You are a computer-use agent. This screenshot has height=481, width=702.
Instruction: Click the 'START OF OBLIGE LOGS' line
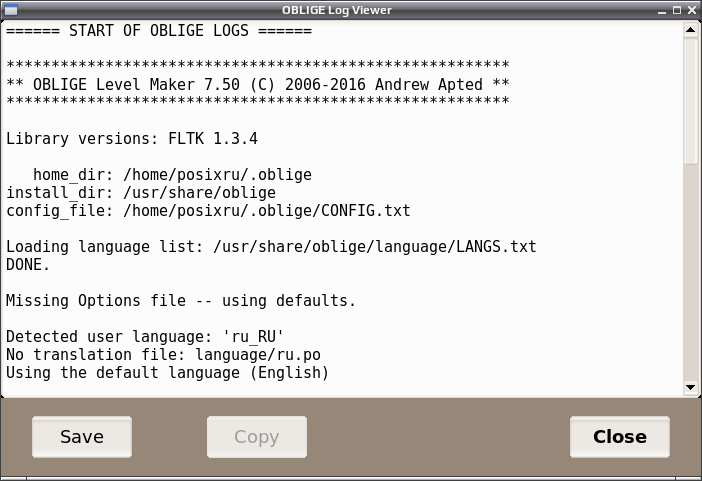[159, 31]
